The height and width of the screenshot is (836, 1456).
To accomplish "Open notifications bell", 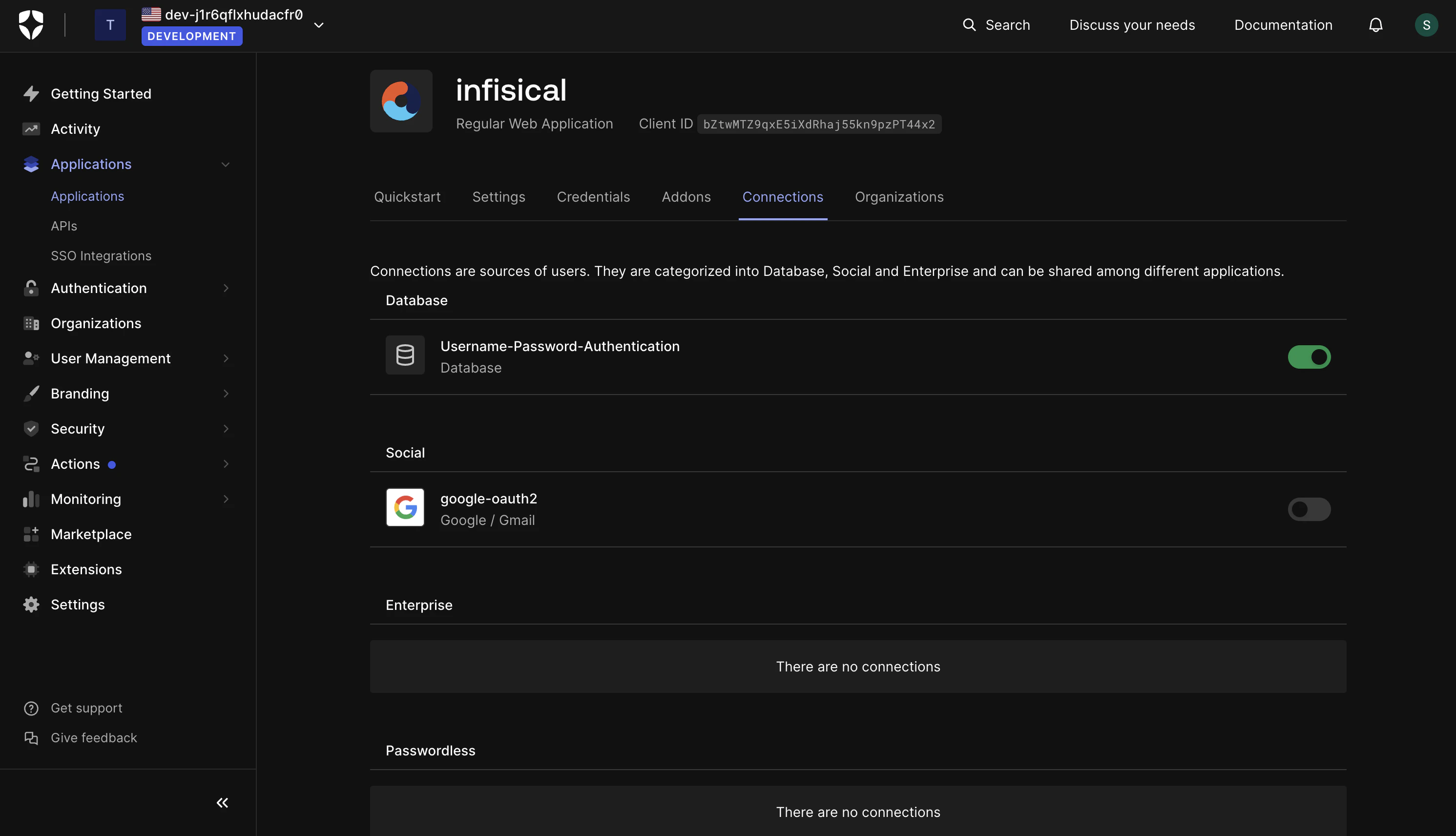I will pyautogui.click(x=1375, y=25).
